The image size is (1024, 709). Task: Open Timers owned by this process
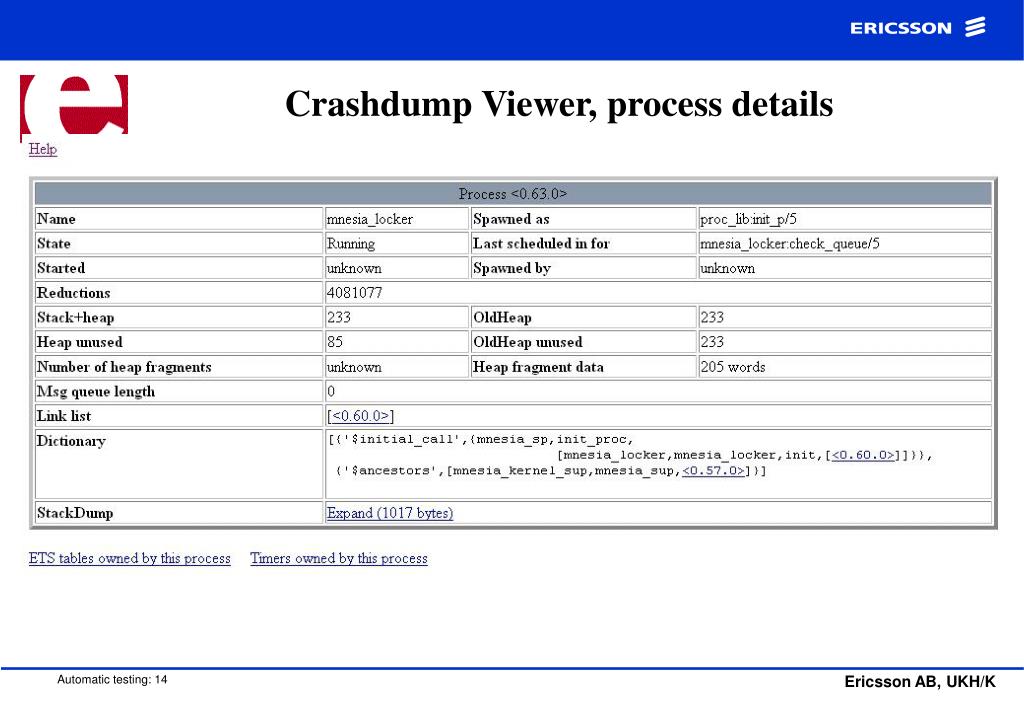click(339, 558)
